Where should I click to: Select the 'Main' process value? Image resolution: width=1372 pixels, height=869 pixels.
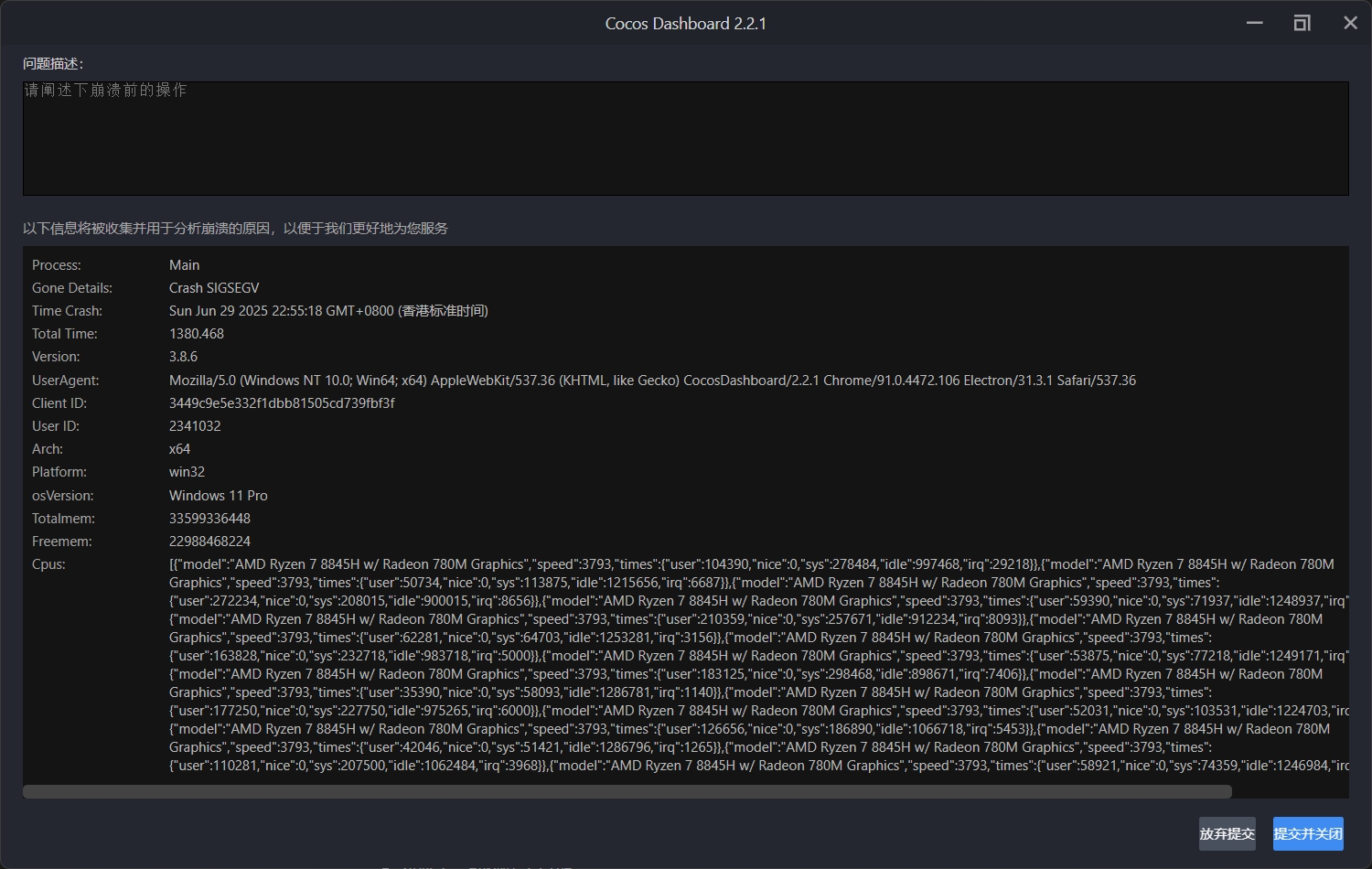click(x=185, y=265)
